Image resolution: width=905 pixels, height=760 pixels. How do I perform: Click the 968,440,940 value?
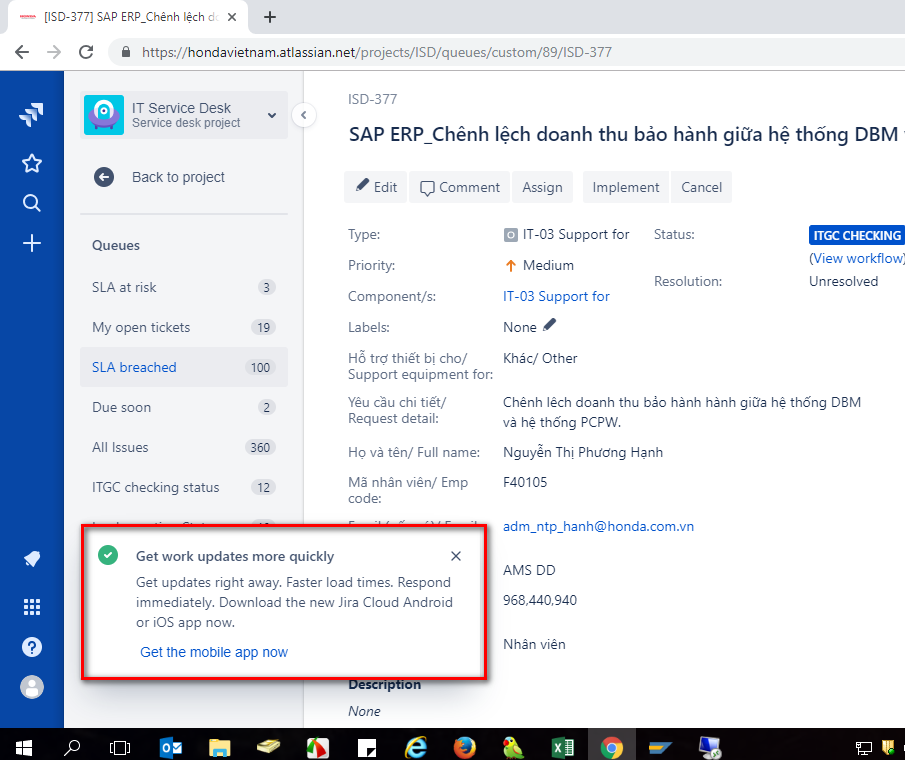tap(540, 600)
